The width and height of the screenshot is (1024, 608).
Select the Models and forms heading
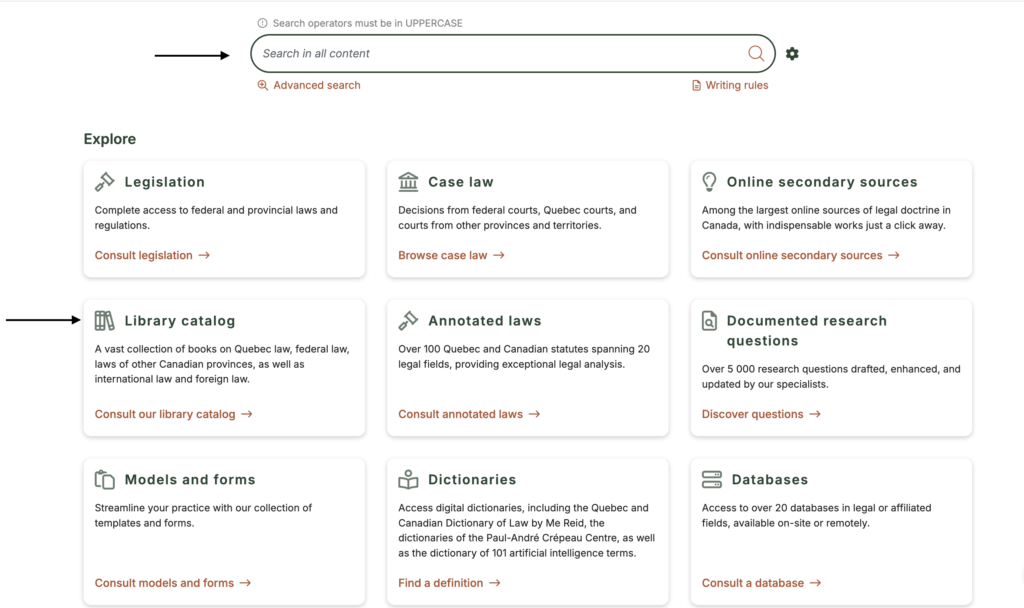click(x=190, y=480)
